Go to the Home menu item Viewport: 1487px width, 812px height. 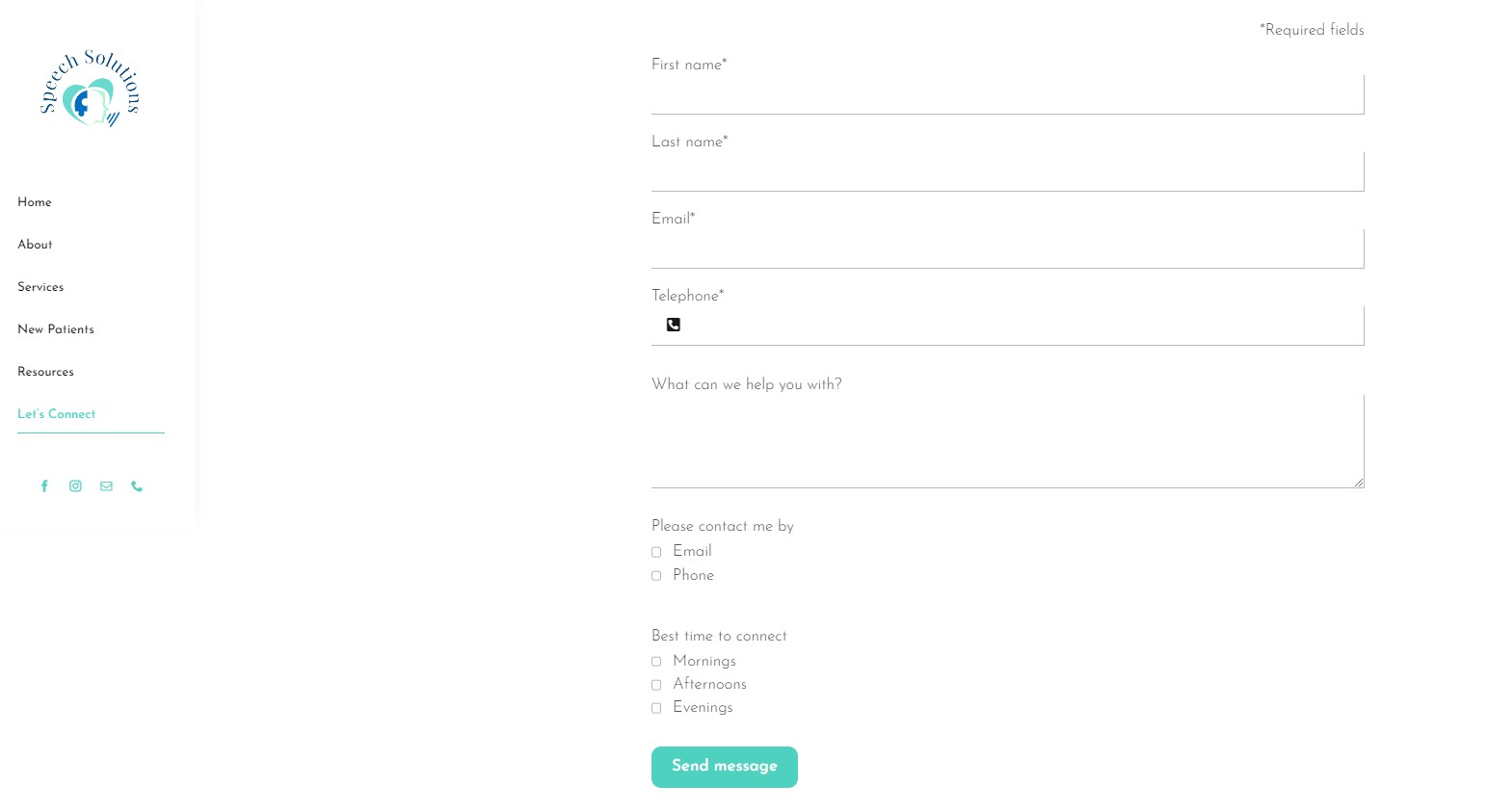click(x=35, y=203)
